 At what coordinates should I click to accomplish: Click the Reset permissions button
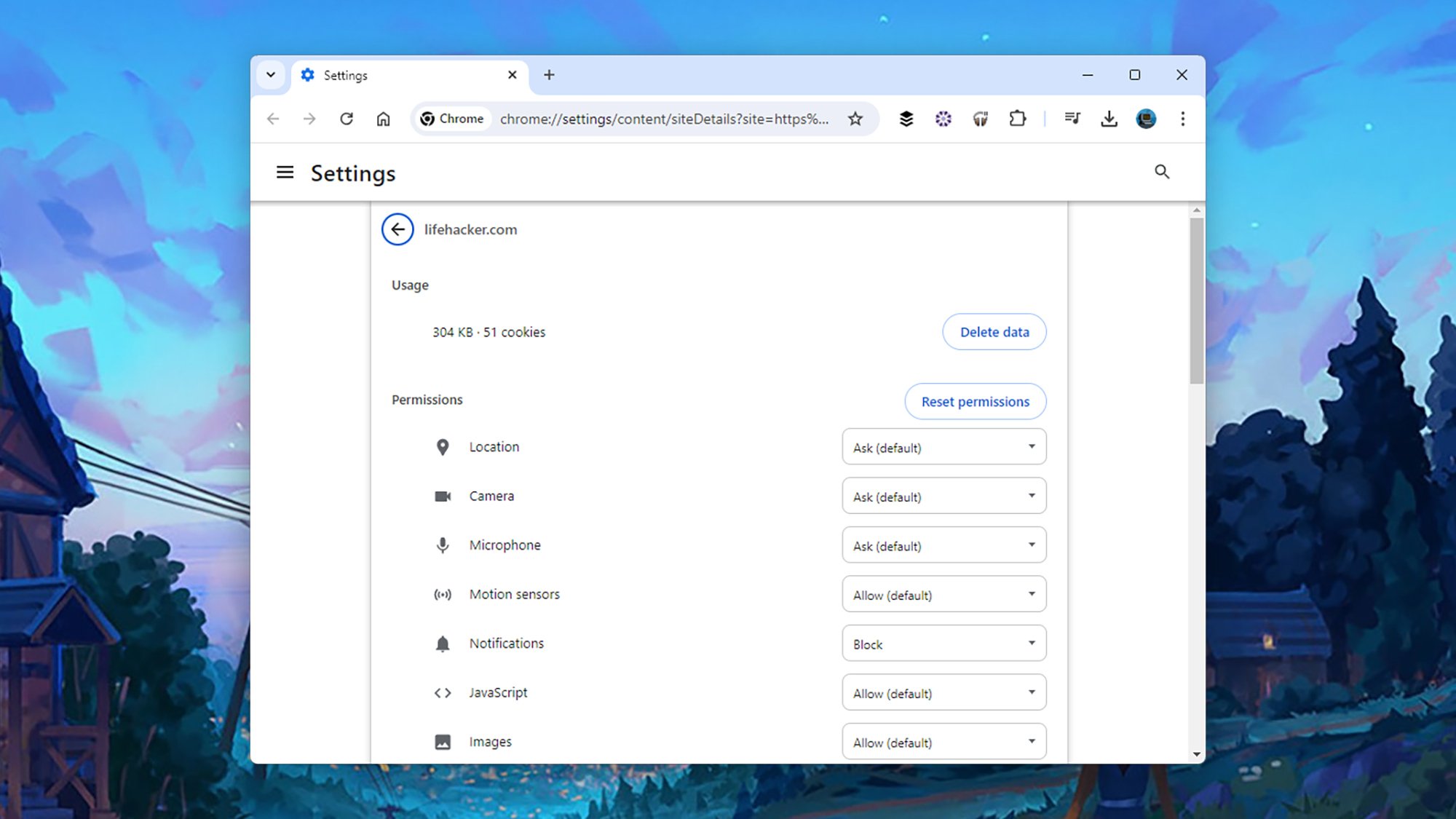[x=975, y=401]
